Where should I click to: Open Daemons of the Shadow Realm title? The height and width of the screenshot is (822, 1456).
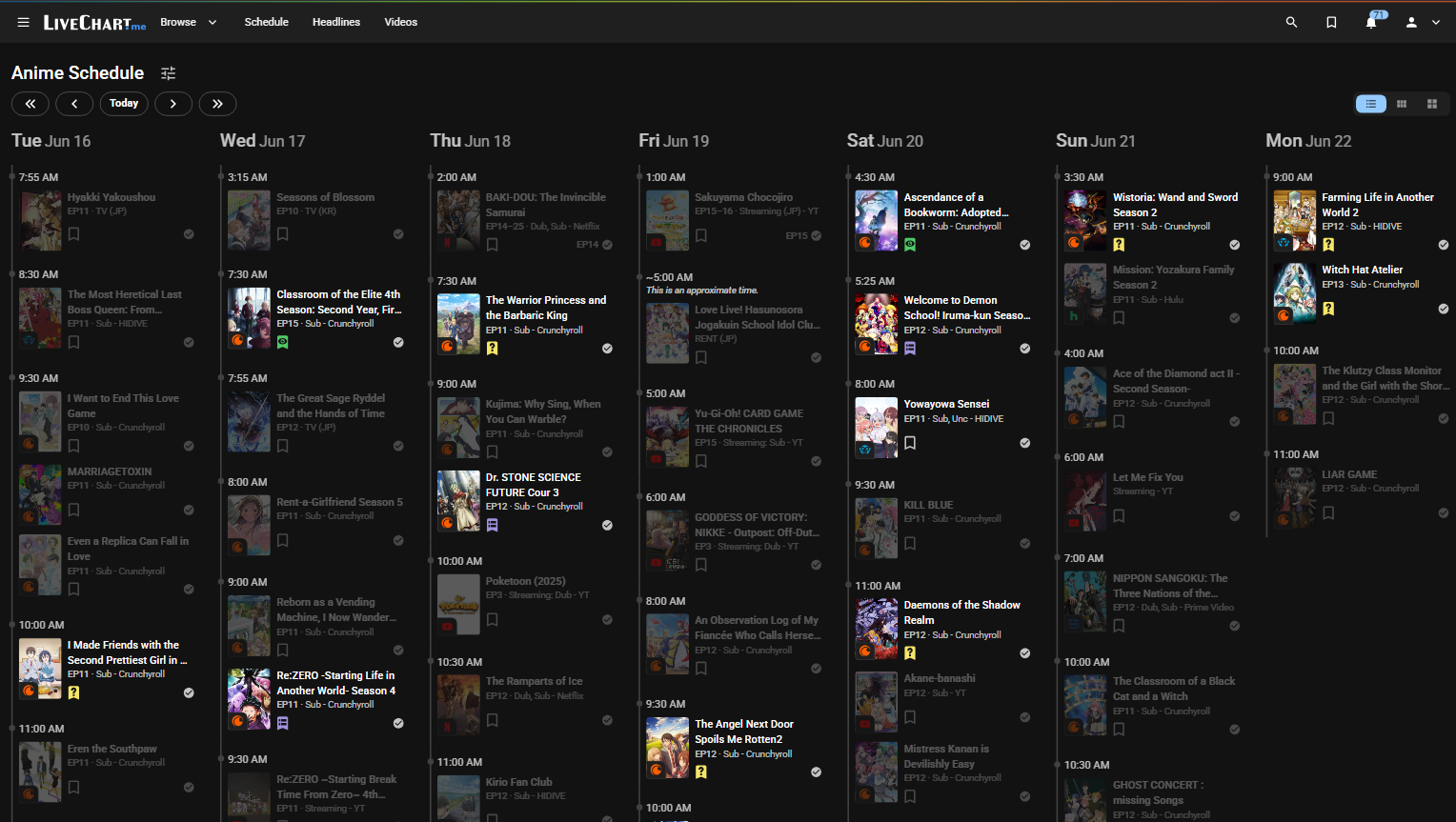tap(961, 612)
